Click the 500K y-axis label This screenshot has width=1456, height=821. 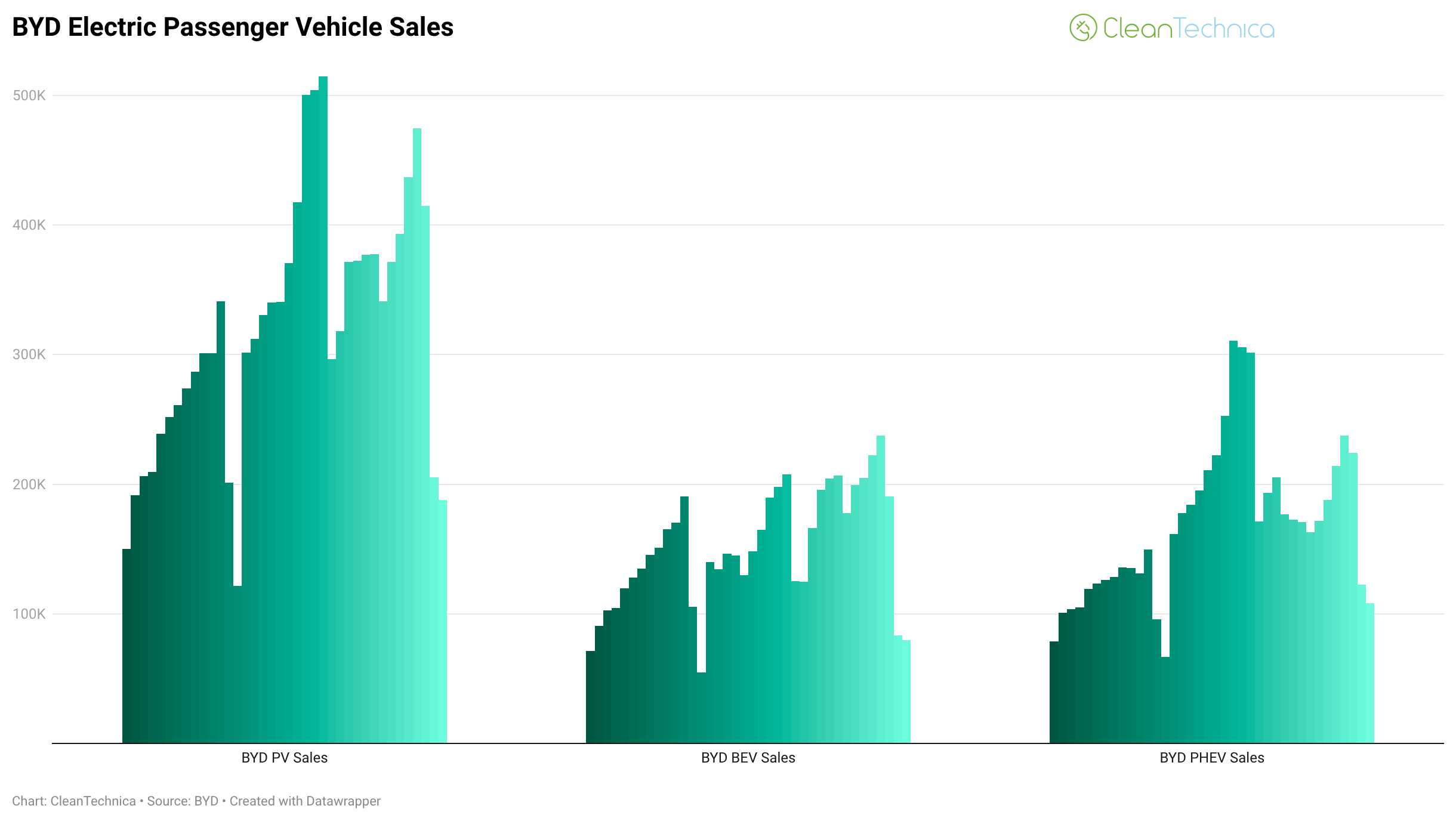pyautogui.click(x=29, y=95)
